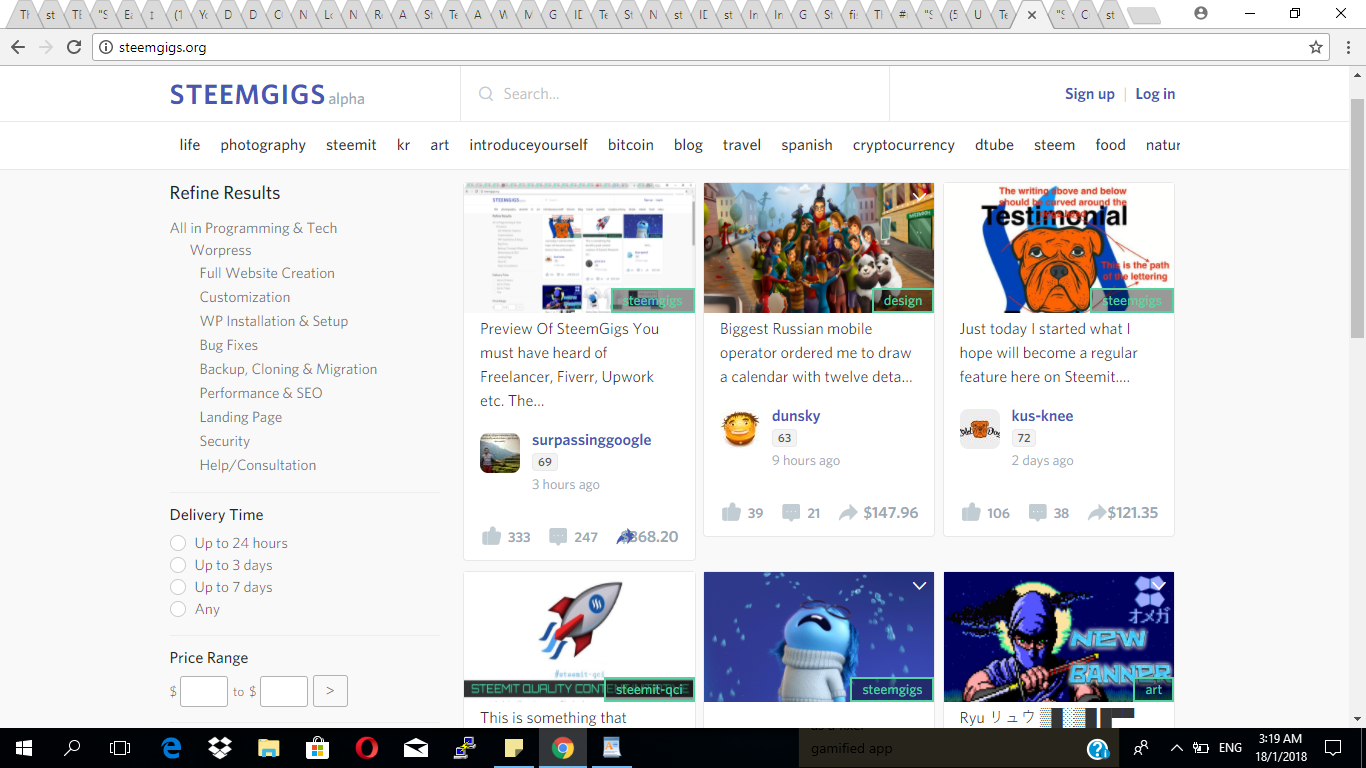Image resolution: width=1366 pixels, height=768 pixels.
Task: Expand dropdown arrow on Russian calendar card
Action: pyautogui.click(x=919, y=196)
